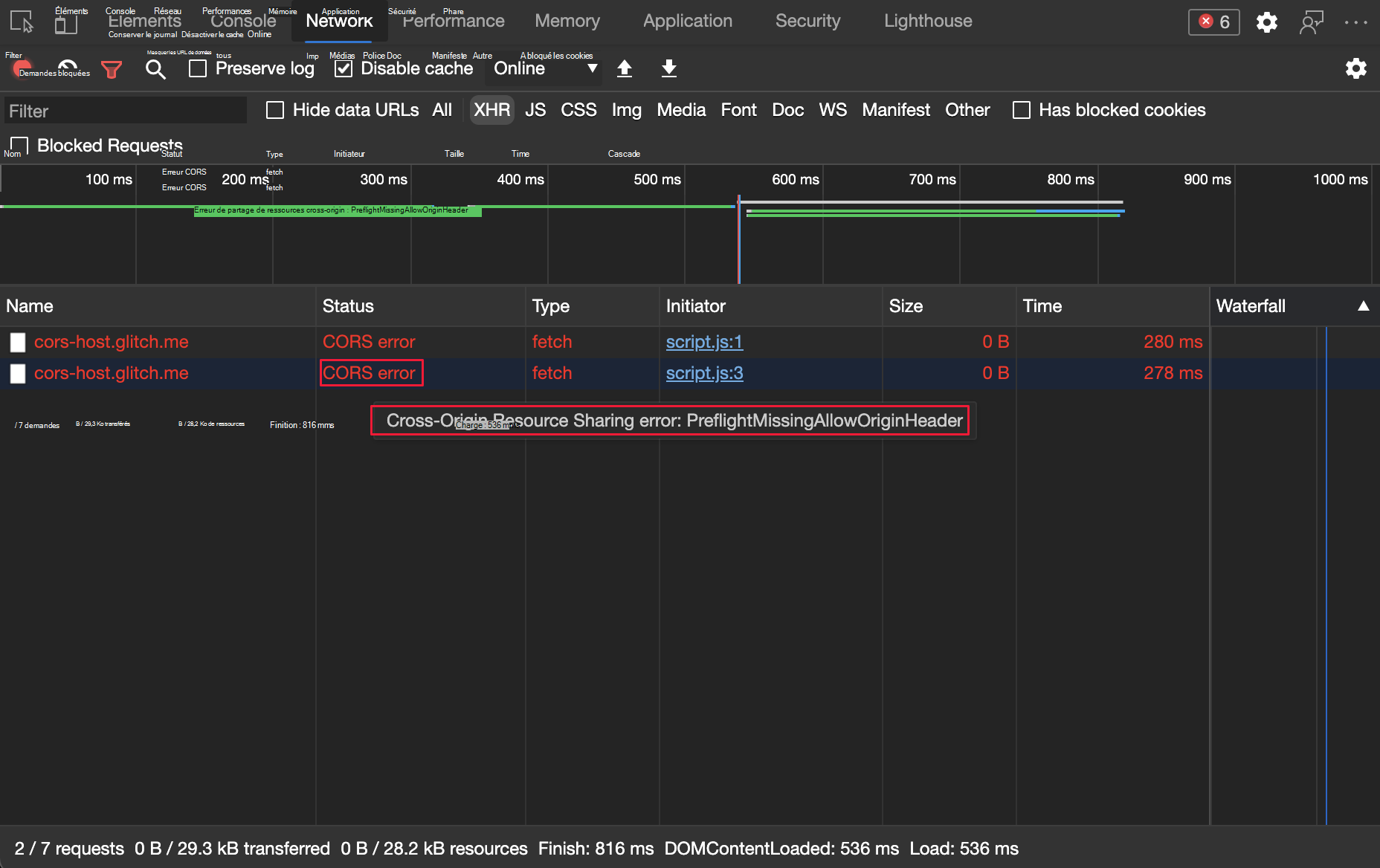The height and width of the screenshot is (868, 1380).
Task: Toggle the red filter funnel icon
Action: [112, 69]
